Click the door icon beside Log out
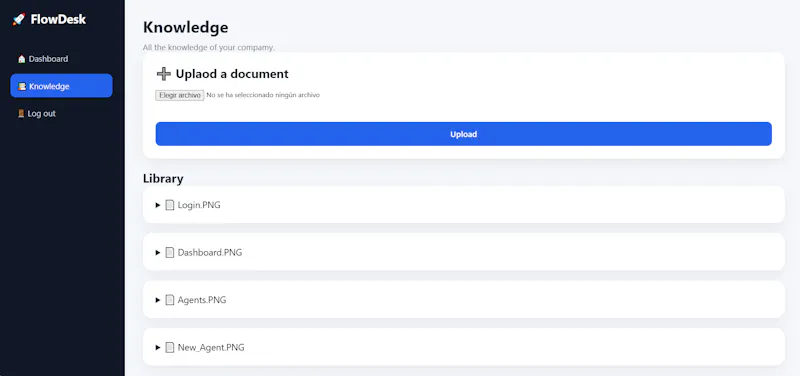The height and width of the screenshot is (376, 800). (x=21, y=114)
